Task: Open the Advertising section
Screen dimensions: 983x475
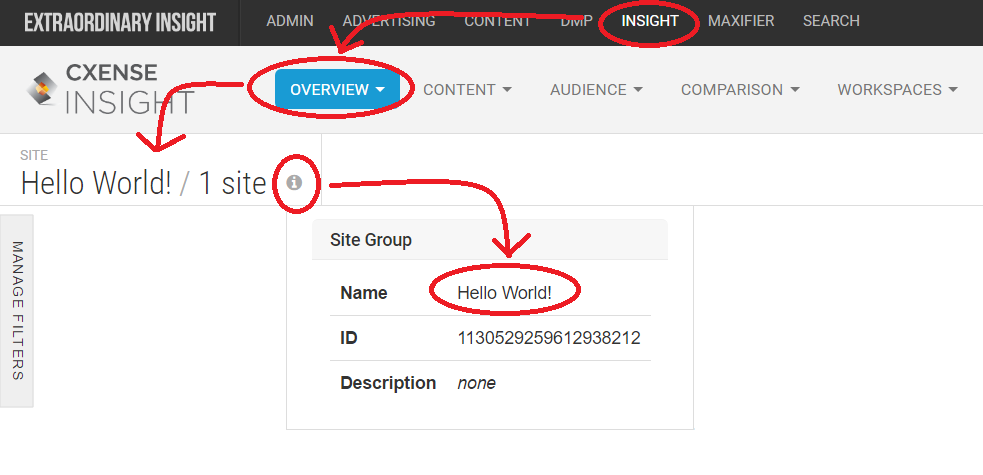Action: coord(389,21)
